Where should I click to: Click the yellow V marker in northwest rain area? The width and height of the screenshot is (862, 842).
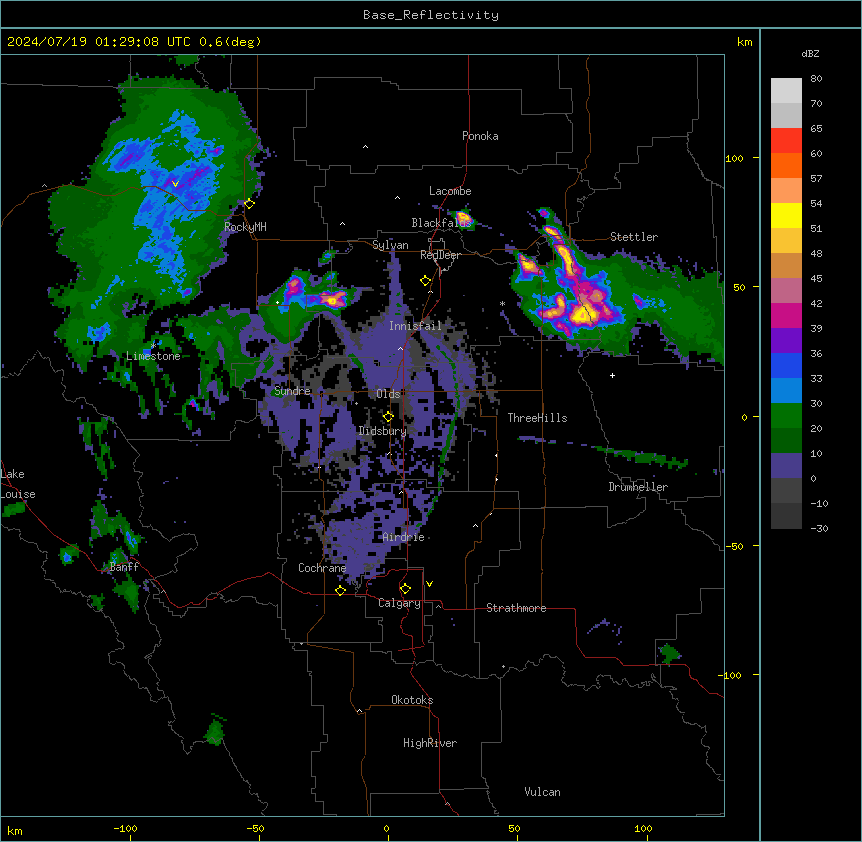175,184
